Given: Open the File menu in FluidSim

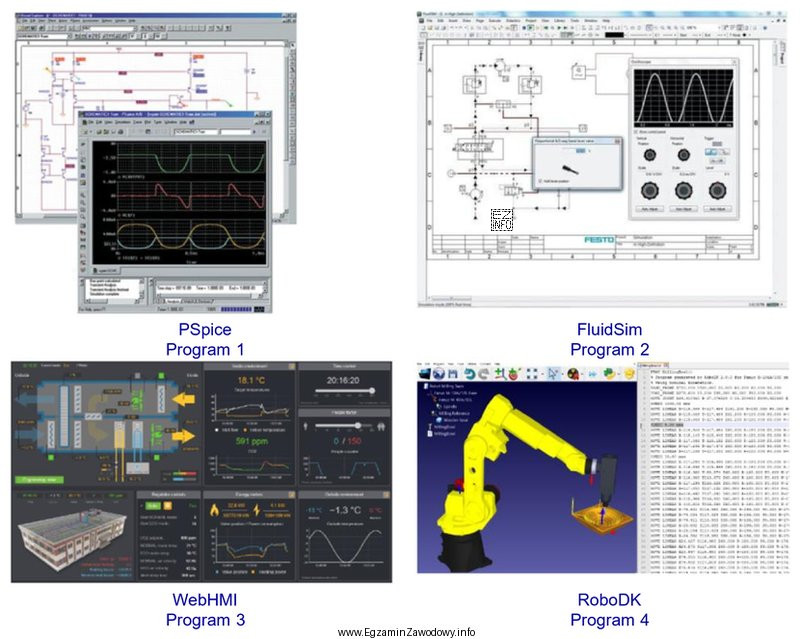Looking at the screenshot, I should coord(430,20).
